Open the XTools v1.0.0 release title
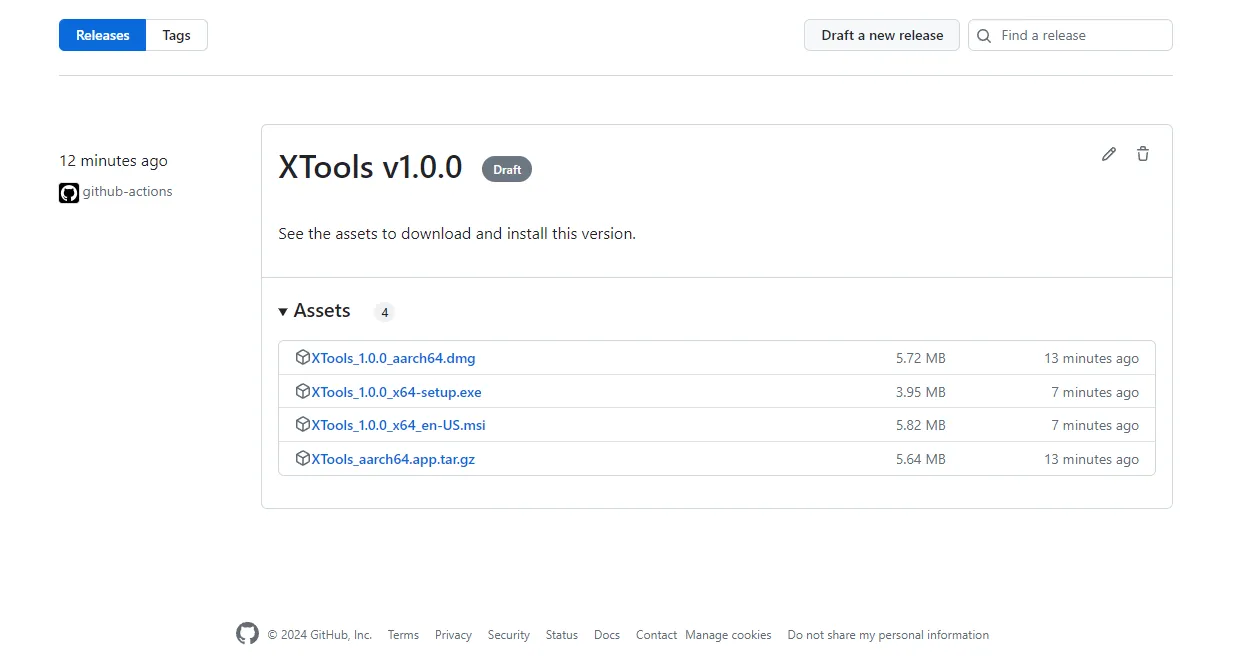 click(x=370, y=167)
